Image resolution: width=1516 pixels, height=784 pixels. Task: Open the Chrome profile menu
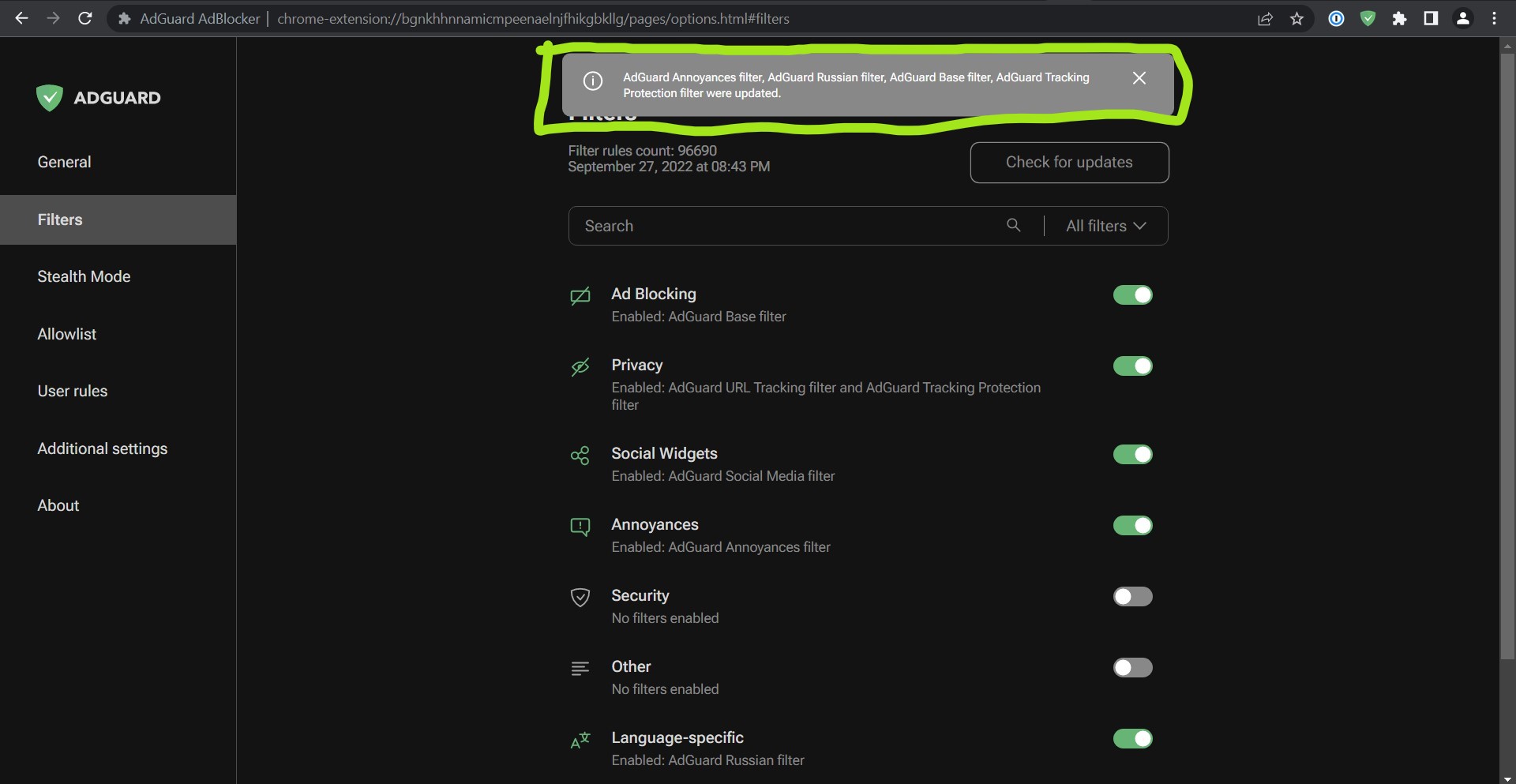tap(1462, 19)
